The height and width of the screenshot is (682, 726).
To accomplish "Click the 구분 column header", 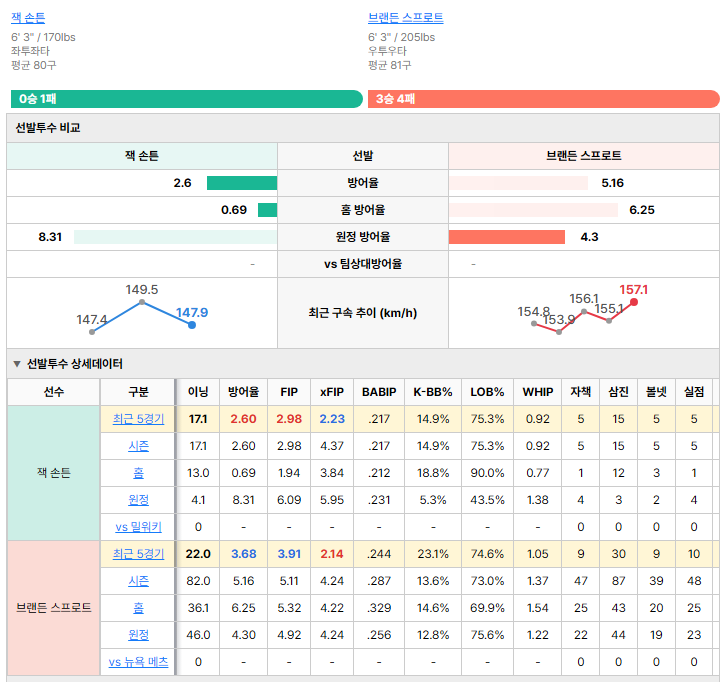I will [x=138, y=392].
